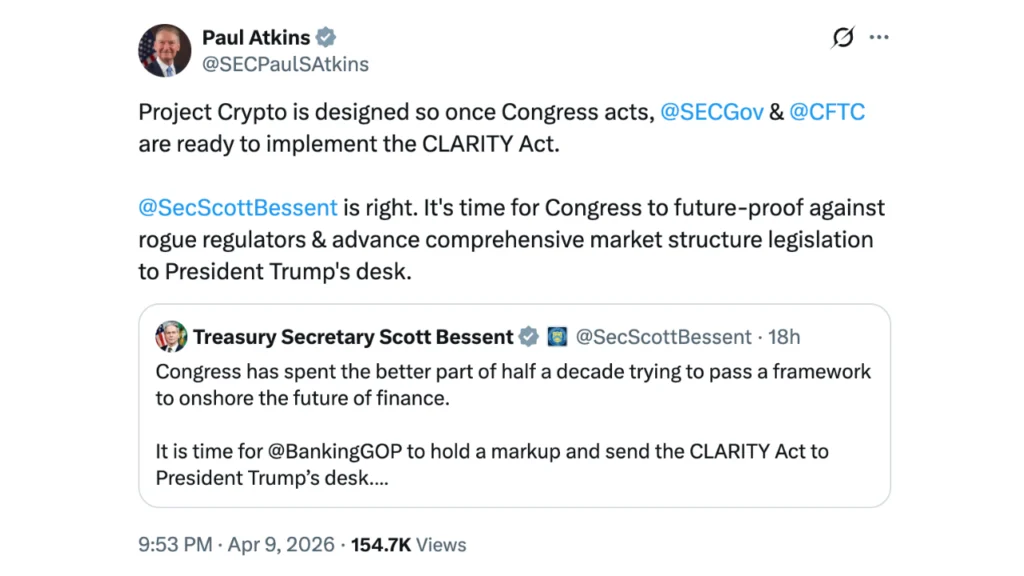The width and height of the screenshot is (1024, 576).
Task: Click the @SecScottBessent handle in quoted tweet
Action: pos(662,337)
